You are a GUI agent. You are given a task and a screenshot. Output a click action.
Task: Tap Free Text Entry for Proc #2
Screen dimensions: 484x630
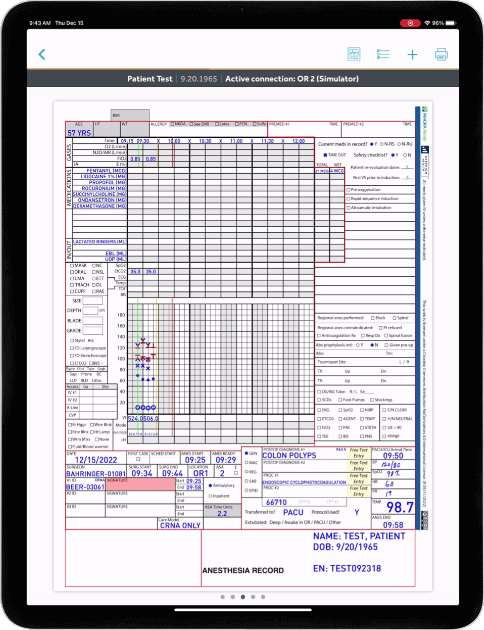pos(358,491)
